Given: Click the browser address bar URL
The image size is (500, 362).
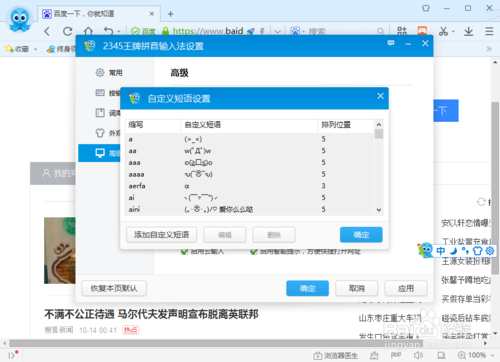Looking at the screenshot, I should [x=208, y=31].
